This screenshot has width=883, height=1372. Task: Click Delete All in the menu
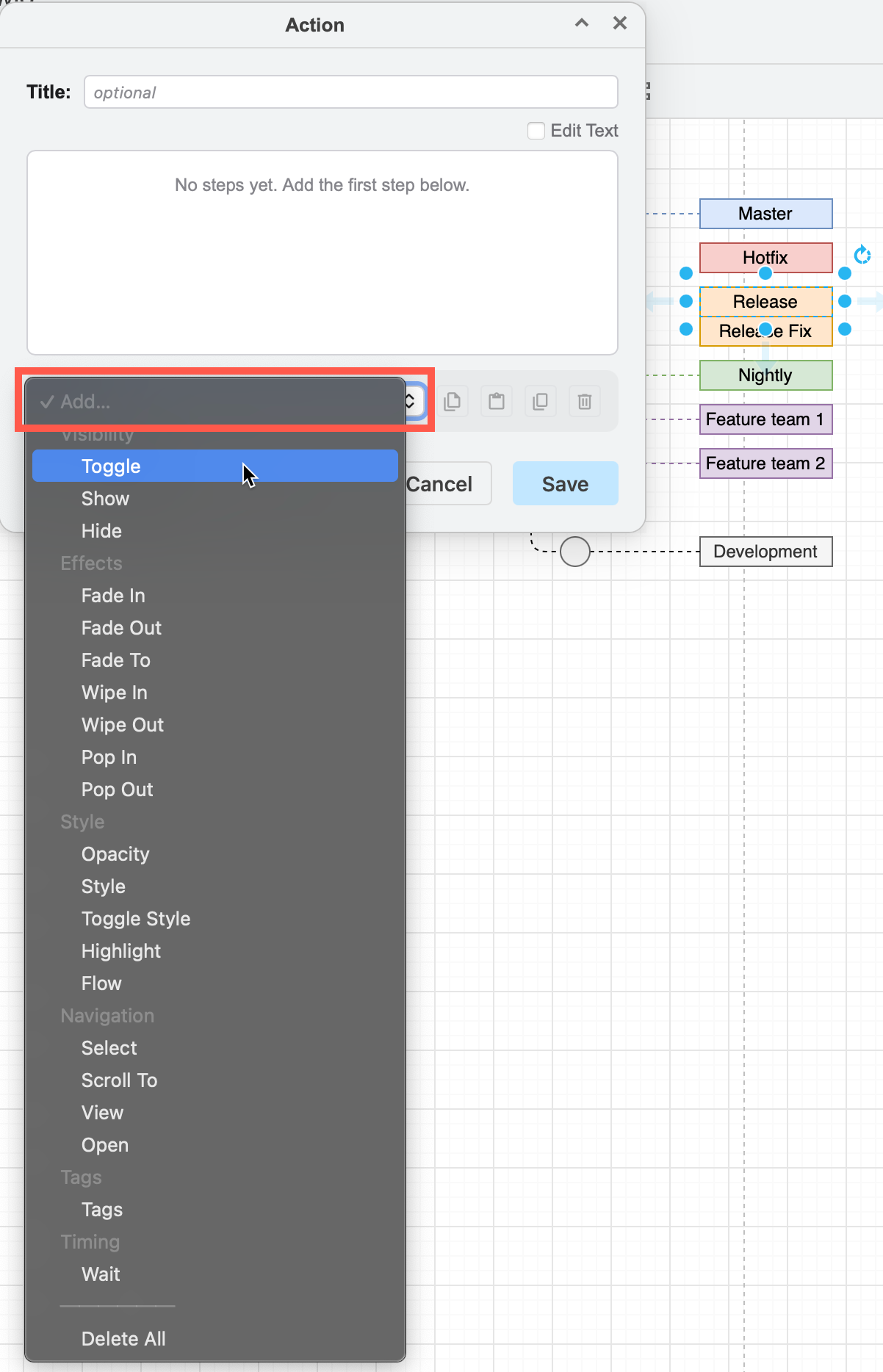215,1338
